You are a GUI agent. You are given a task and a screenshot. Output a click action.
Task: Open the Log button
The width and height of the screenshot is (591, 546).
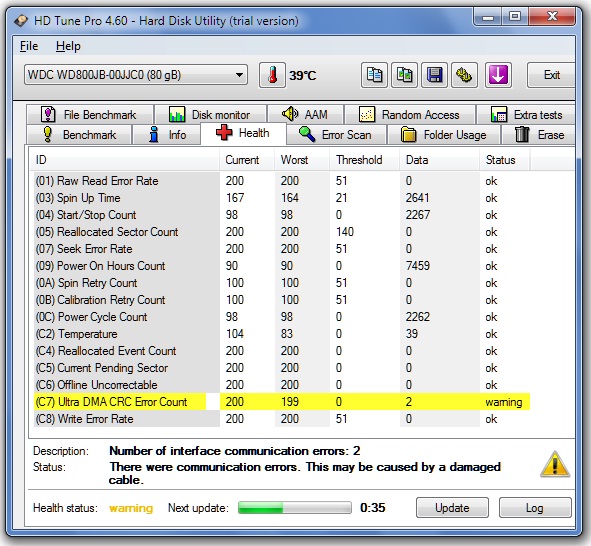(x=535, y=508)
